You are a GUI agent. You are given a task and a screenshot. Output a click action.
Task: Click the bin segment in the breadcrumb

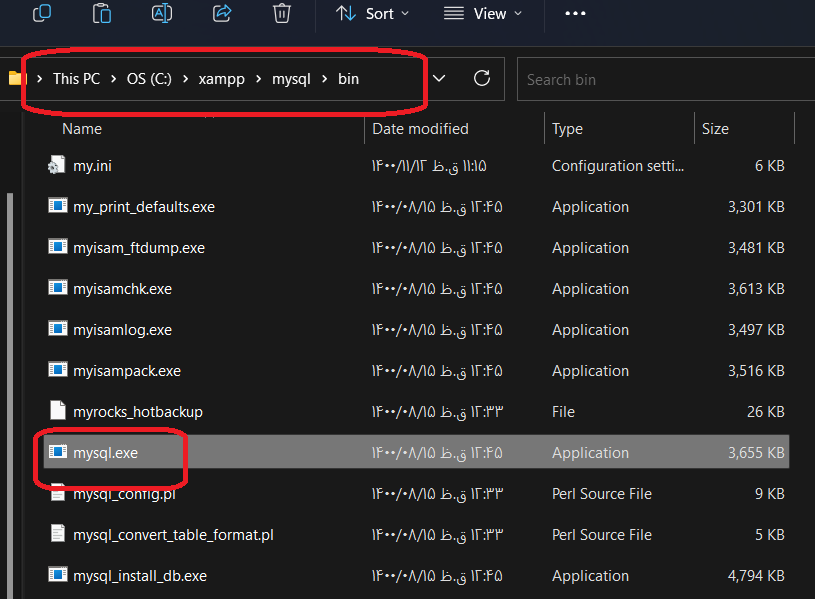[348, 79]
